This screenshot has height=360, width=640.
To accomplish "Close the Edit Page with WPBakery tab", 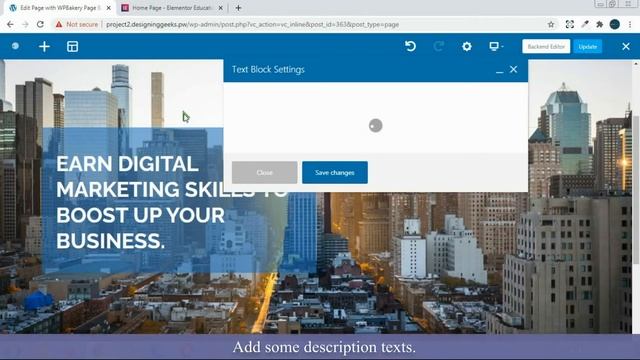I will pos(109,8).
